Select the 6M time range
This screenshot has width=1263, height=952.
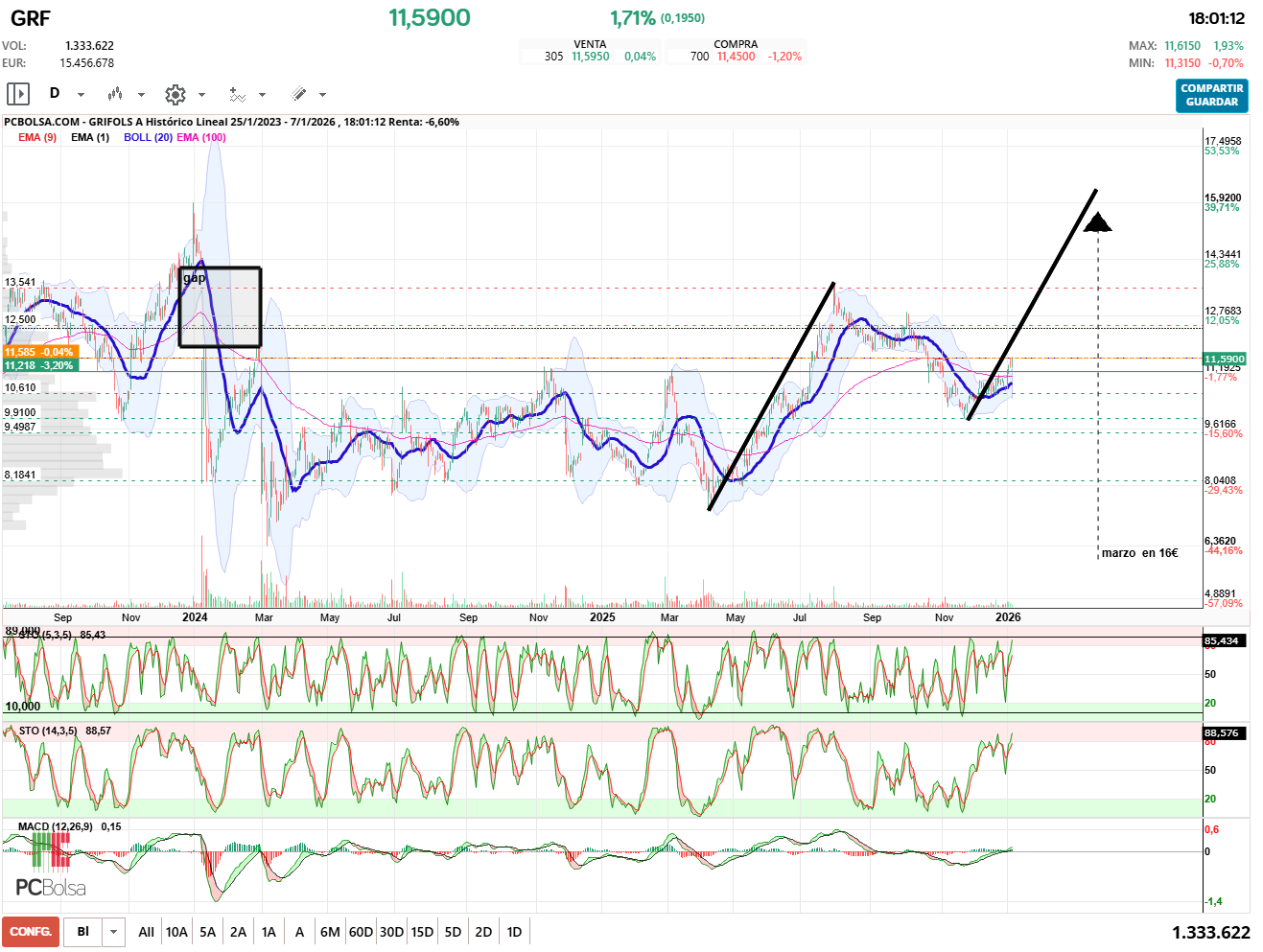(x=330, y=932)
